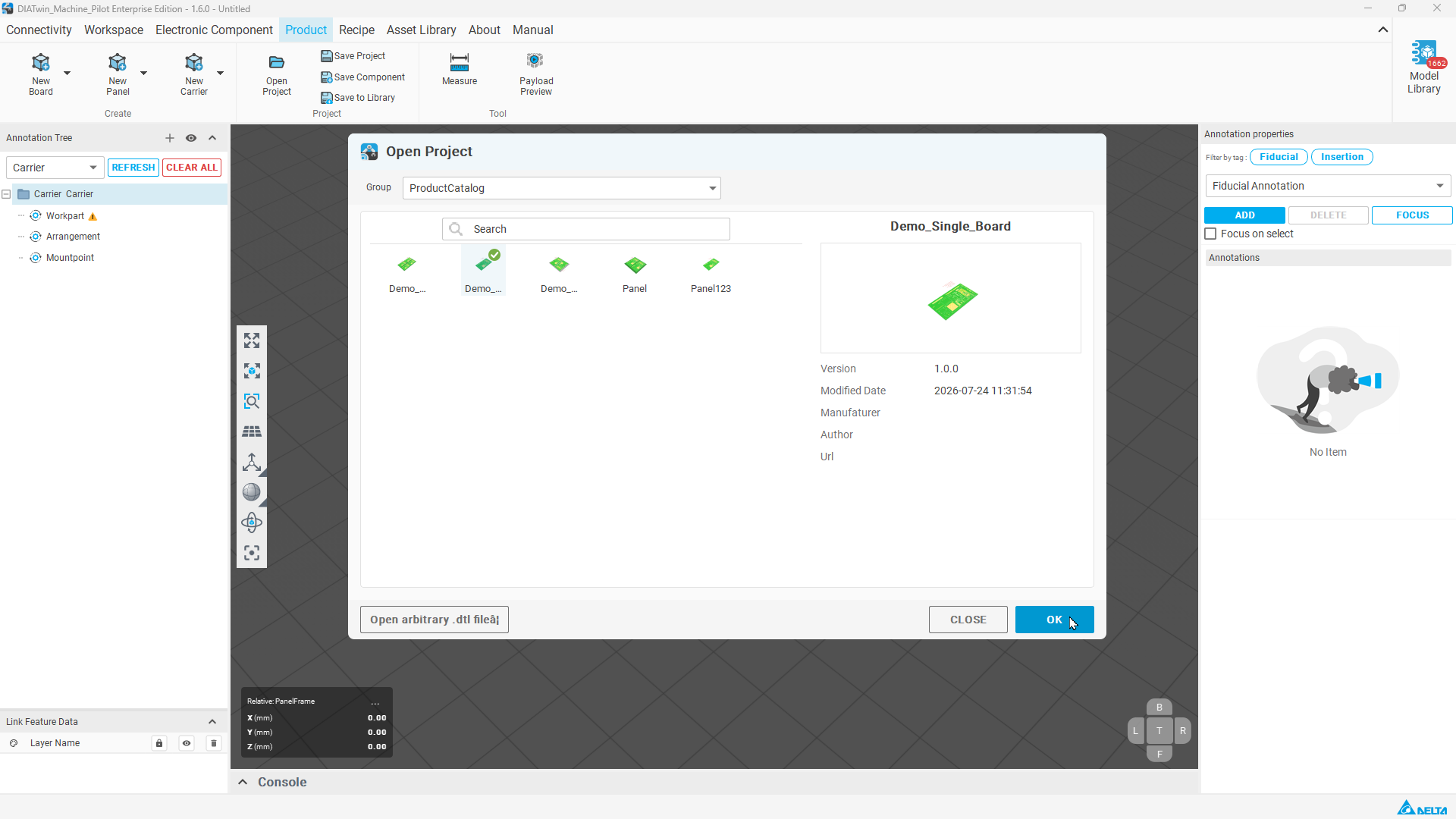
Task: Click the focus-on-object viewport icon
Action: pyautogui.click(x=252, y=371)
